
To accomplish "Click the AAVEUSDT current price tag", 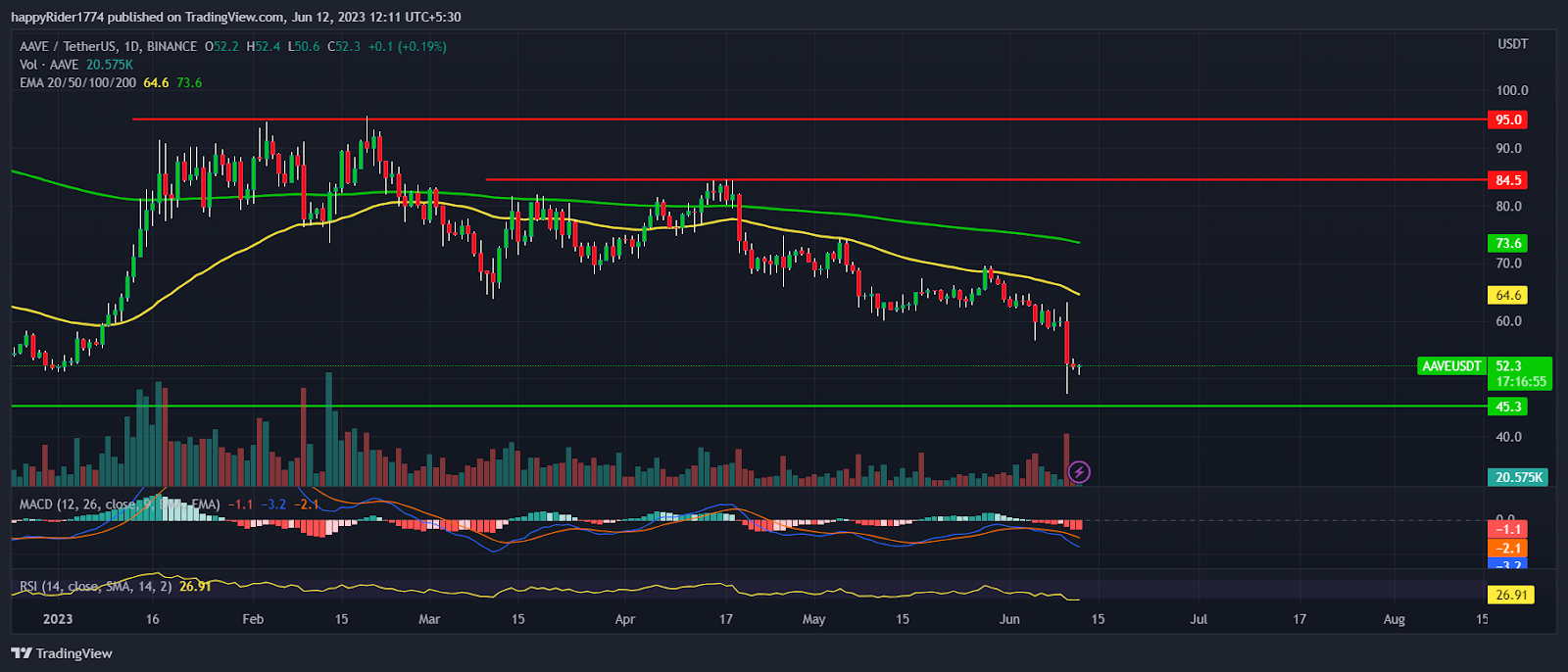I will click(x=1452, y=366).
